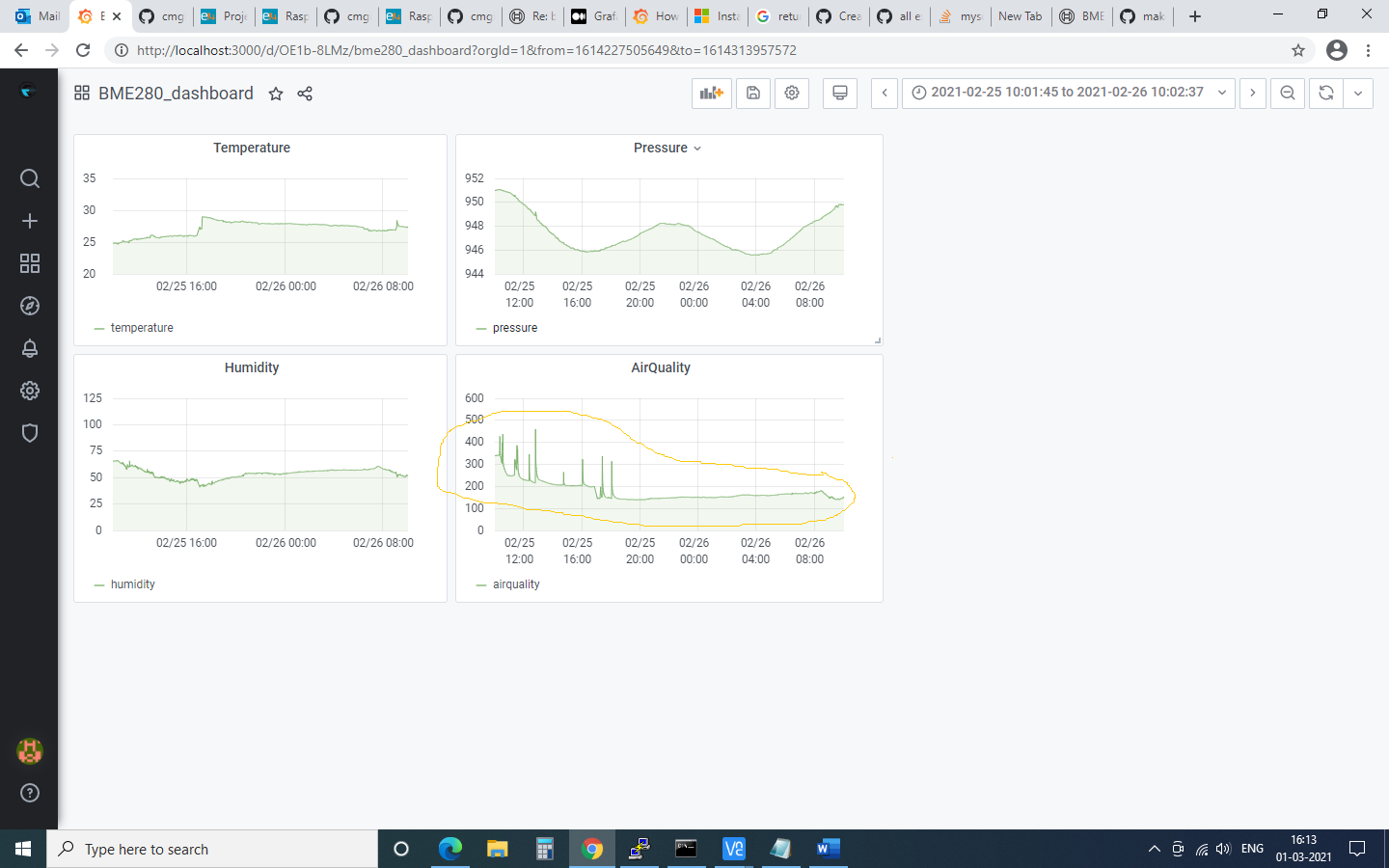Refresh the dashboard data

pos(1325,94)
